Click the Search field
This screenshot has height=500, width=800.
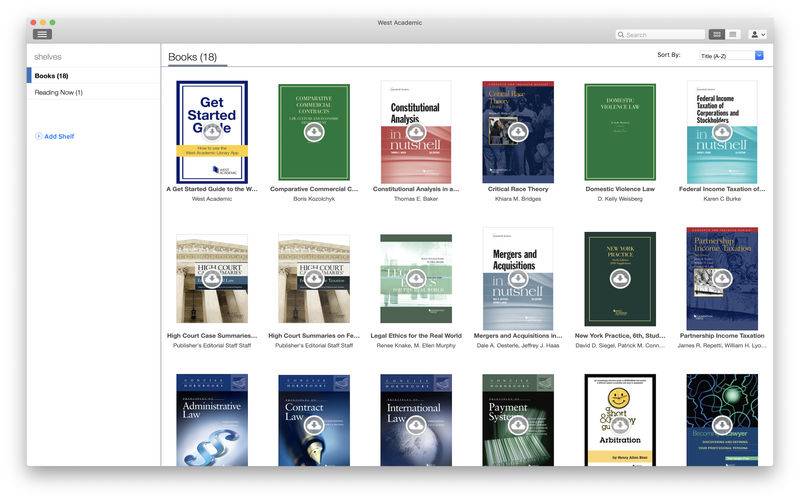(x=660, y=35)
